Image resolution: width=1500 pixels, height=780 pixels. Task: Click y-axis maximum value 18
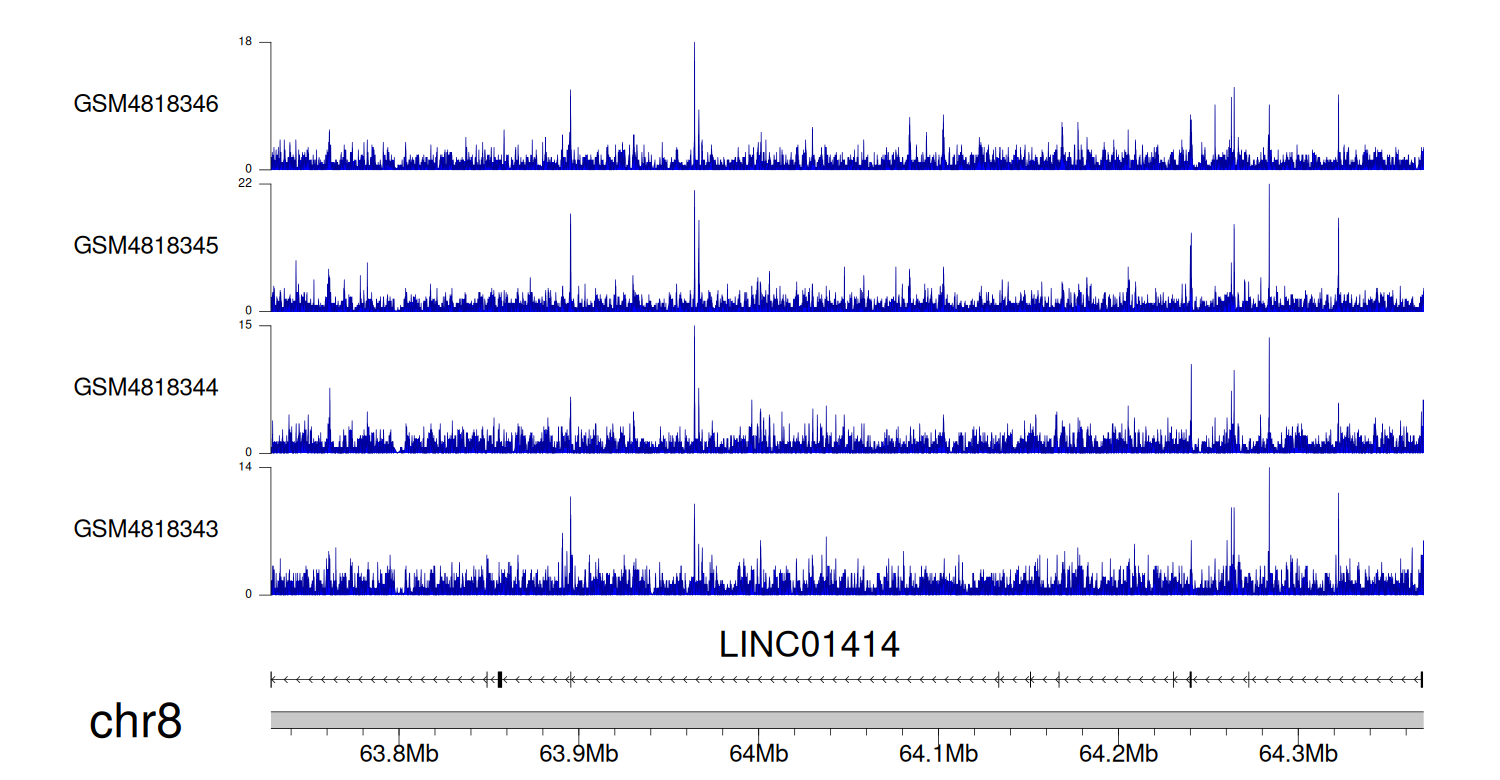coord(245,42)
